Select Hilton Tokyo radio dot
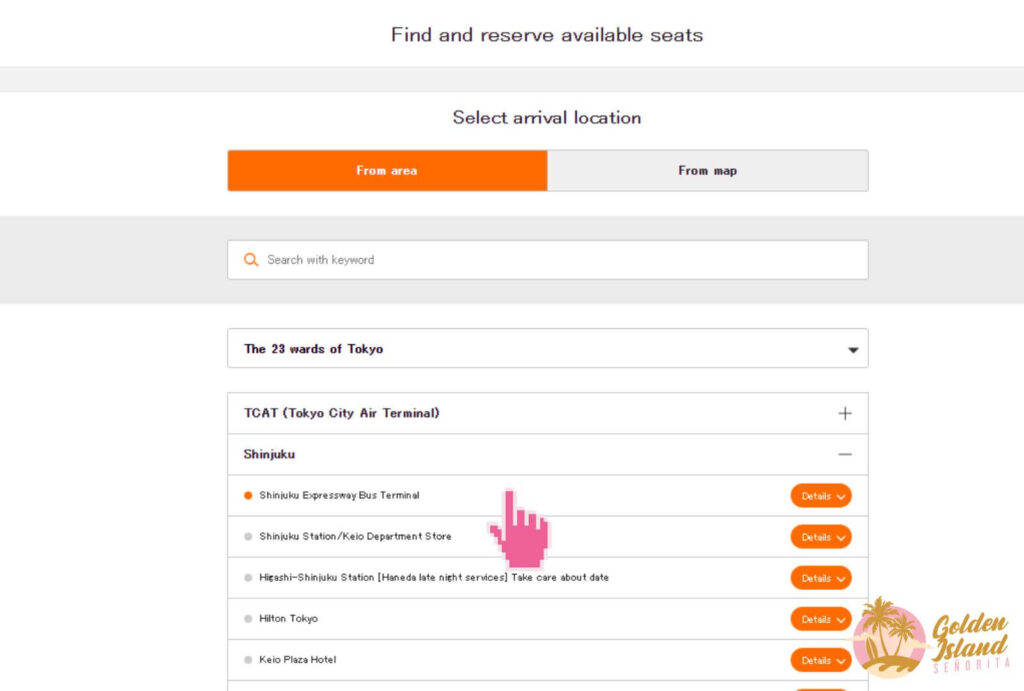The height and width of the screenshot is (691, 1024). tap(248, 619)
